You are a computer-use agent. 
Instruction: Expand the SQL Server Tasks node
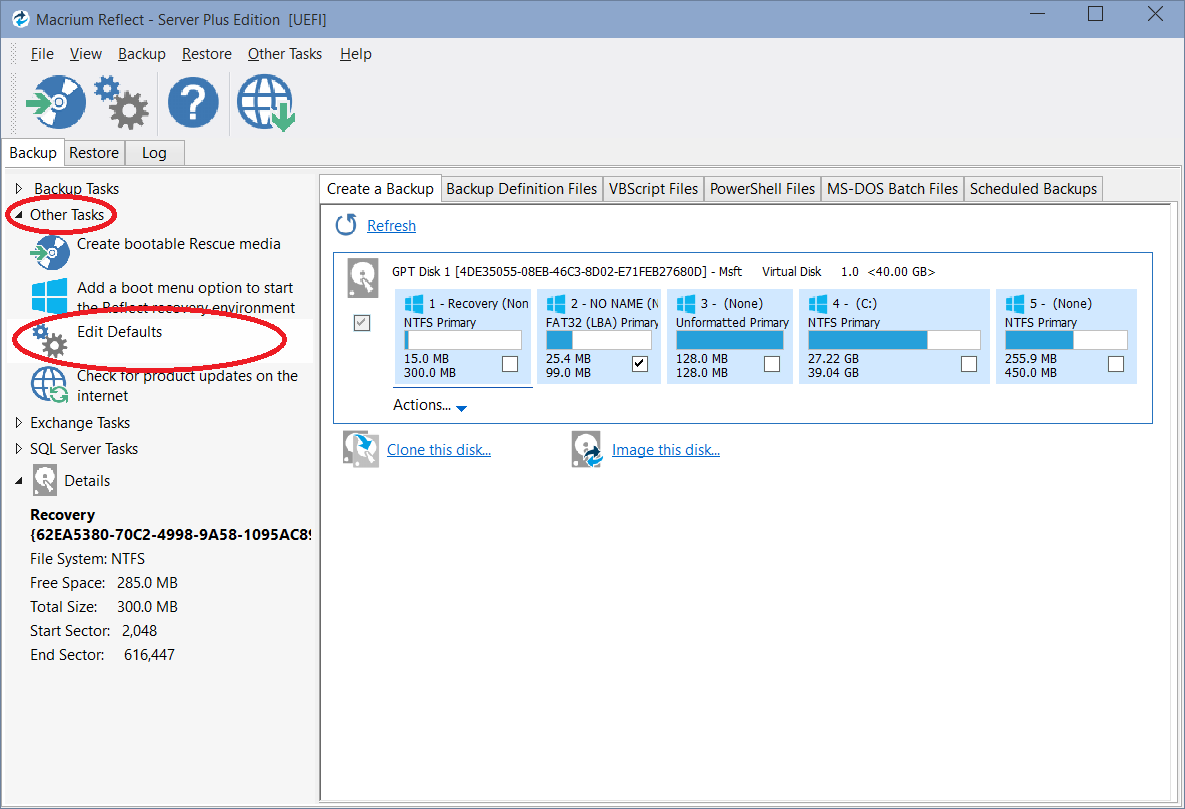(19, 448)
